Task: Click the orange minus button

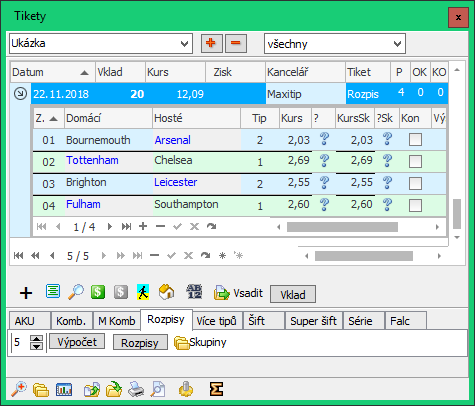Action: tap(236, 43)
